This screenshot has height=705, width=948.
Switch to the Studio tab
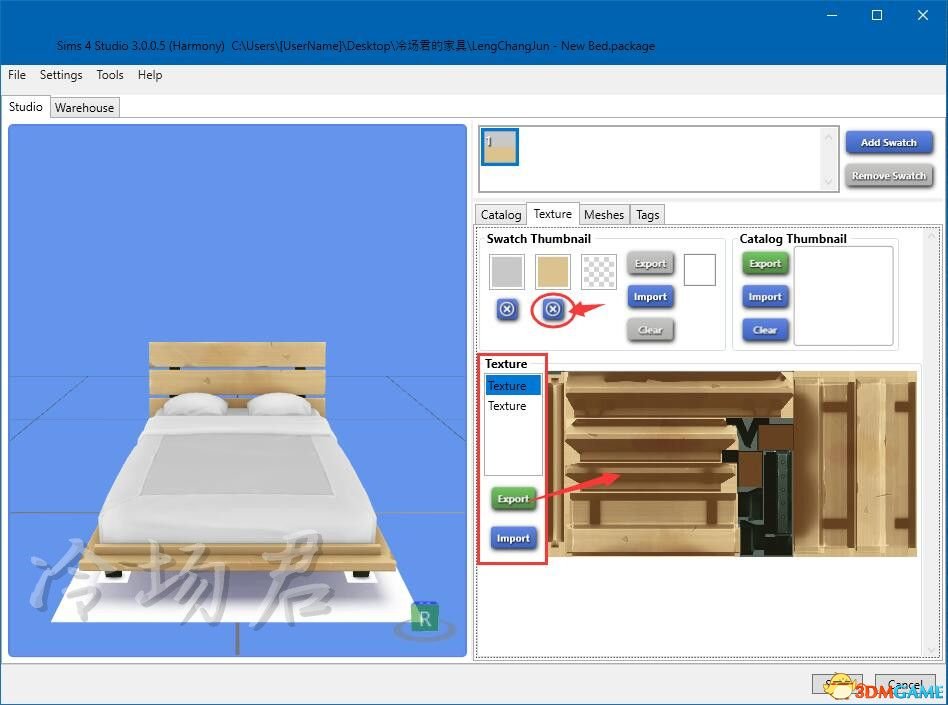tap(25, 107)
